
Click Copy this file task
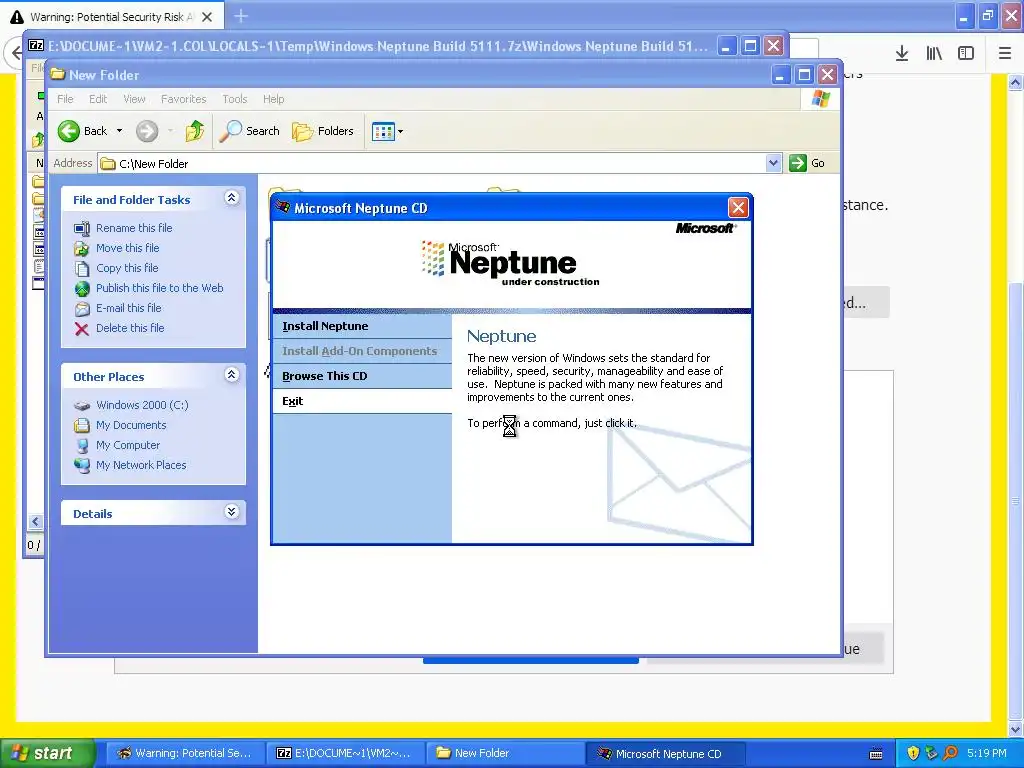tap(127, 268)
